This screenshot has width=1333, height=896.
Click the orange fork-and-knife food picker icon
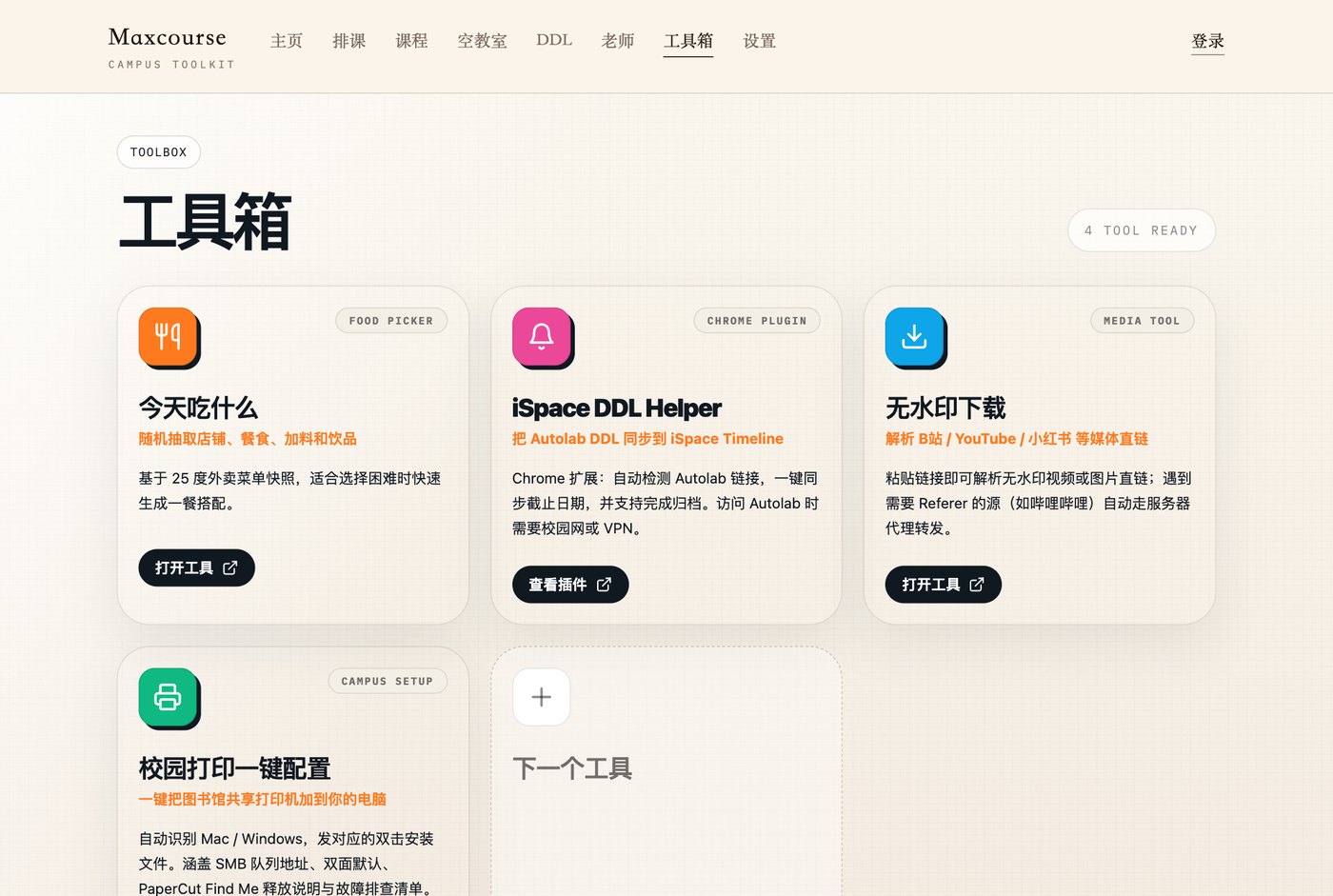click(x=169, y=337)
